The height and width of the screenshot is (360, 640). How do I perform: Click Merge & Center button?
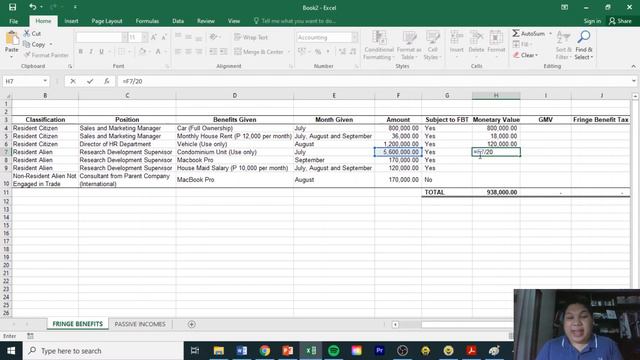(x=259, y=51)
